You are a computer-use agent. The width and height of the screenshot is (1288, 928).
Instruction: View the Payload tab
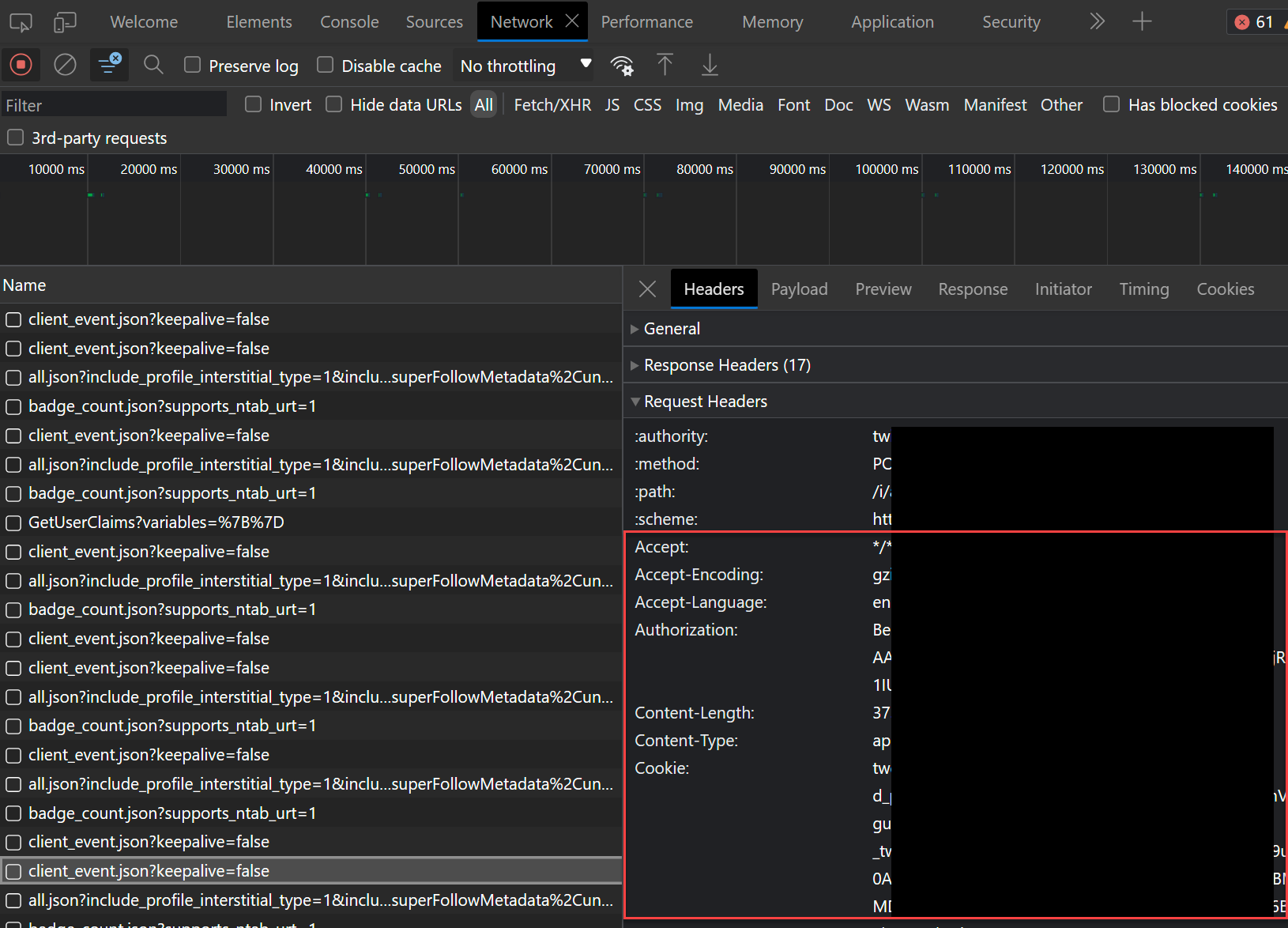click(800, 289)
